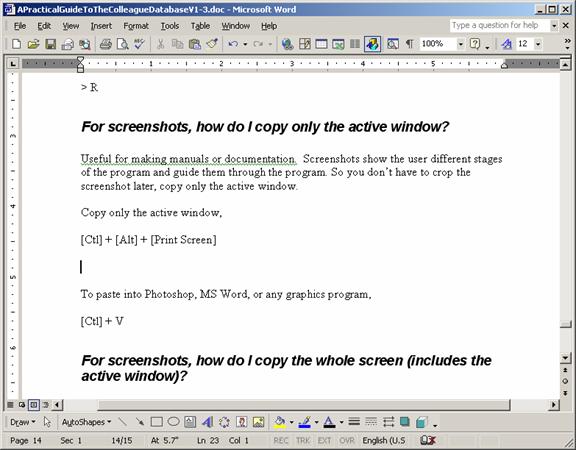Click the Type a question for help box
The height and width of the screenshot is (450, 576).
pyautogui.click(x=499, y=25)
